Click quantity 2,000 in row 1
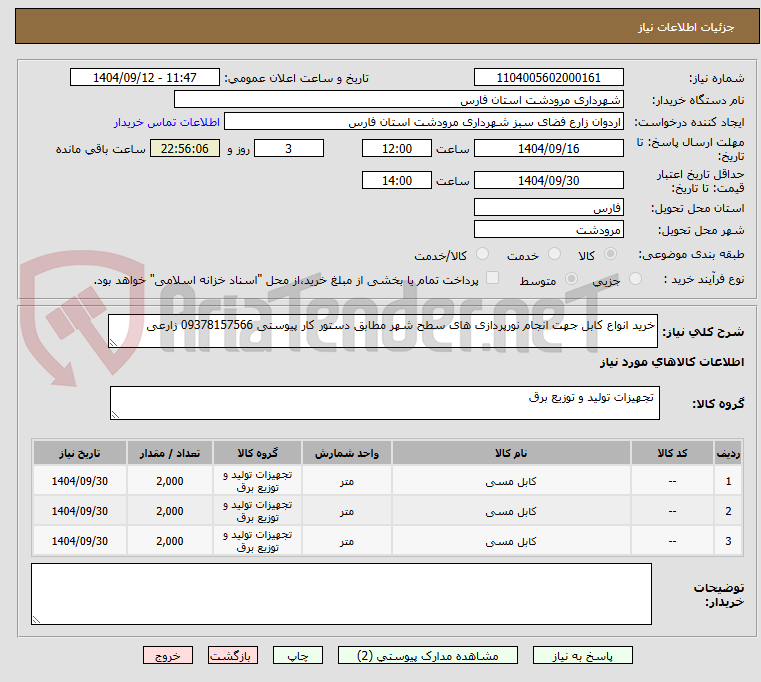This screenshot has width=761, height=682. (x=170, y=481)
